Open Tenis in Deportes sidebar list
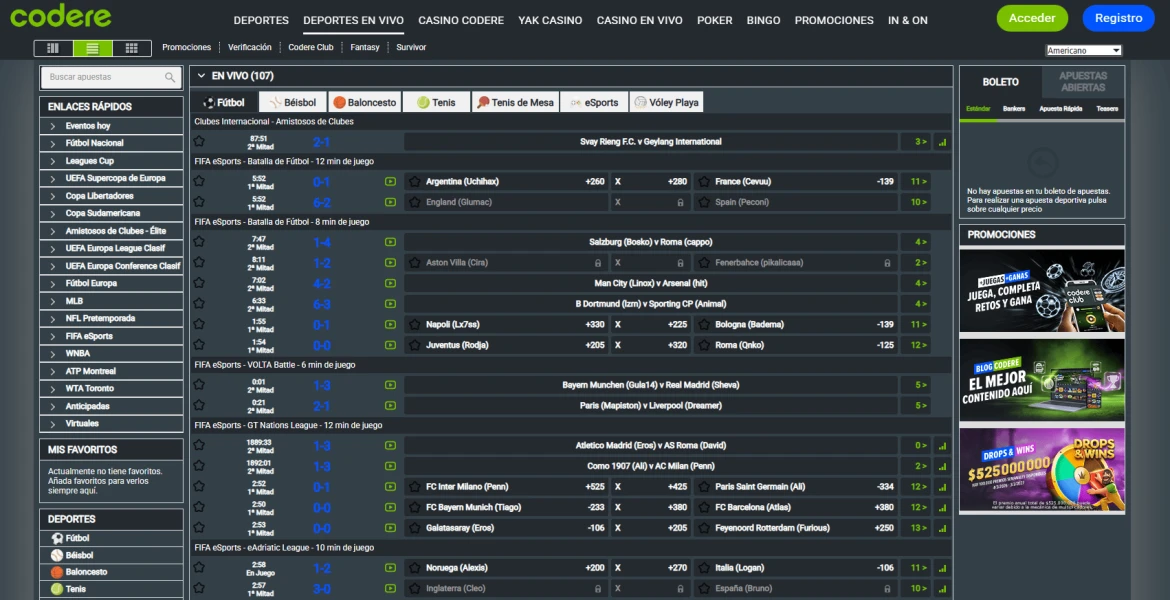 pyautogui.click(x=112, y=589)
